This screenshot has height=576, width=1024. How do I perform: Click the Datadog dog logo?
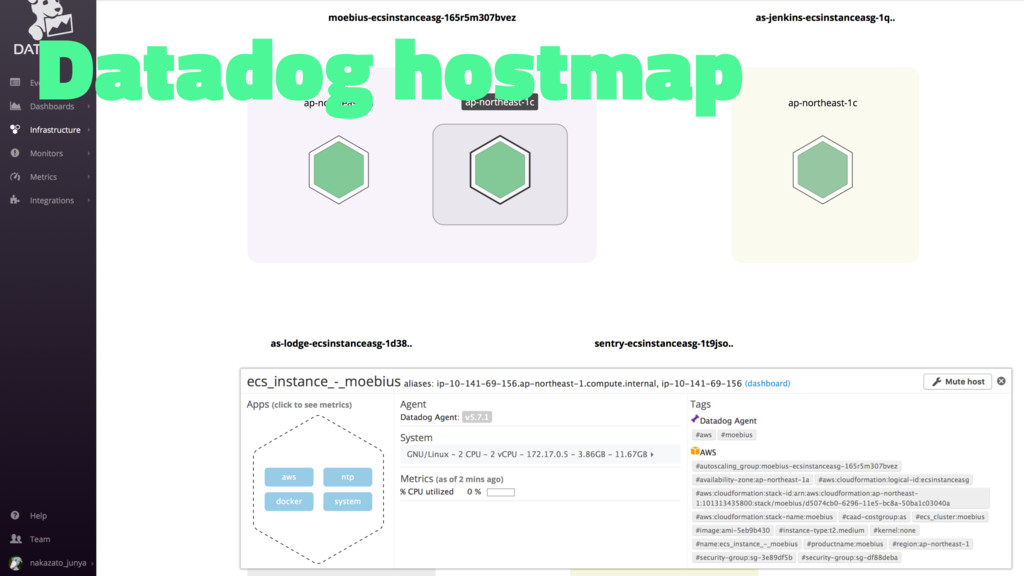pos(49,20)
